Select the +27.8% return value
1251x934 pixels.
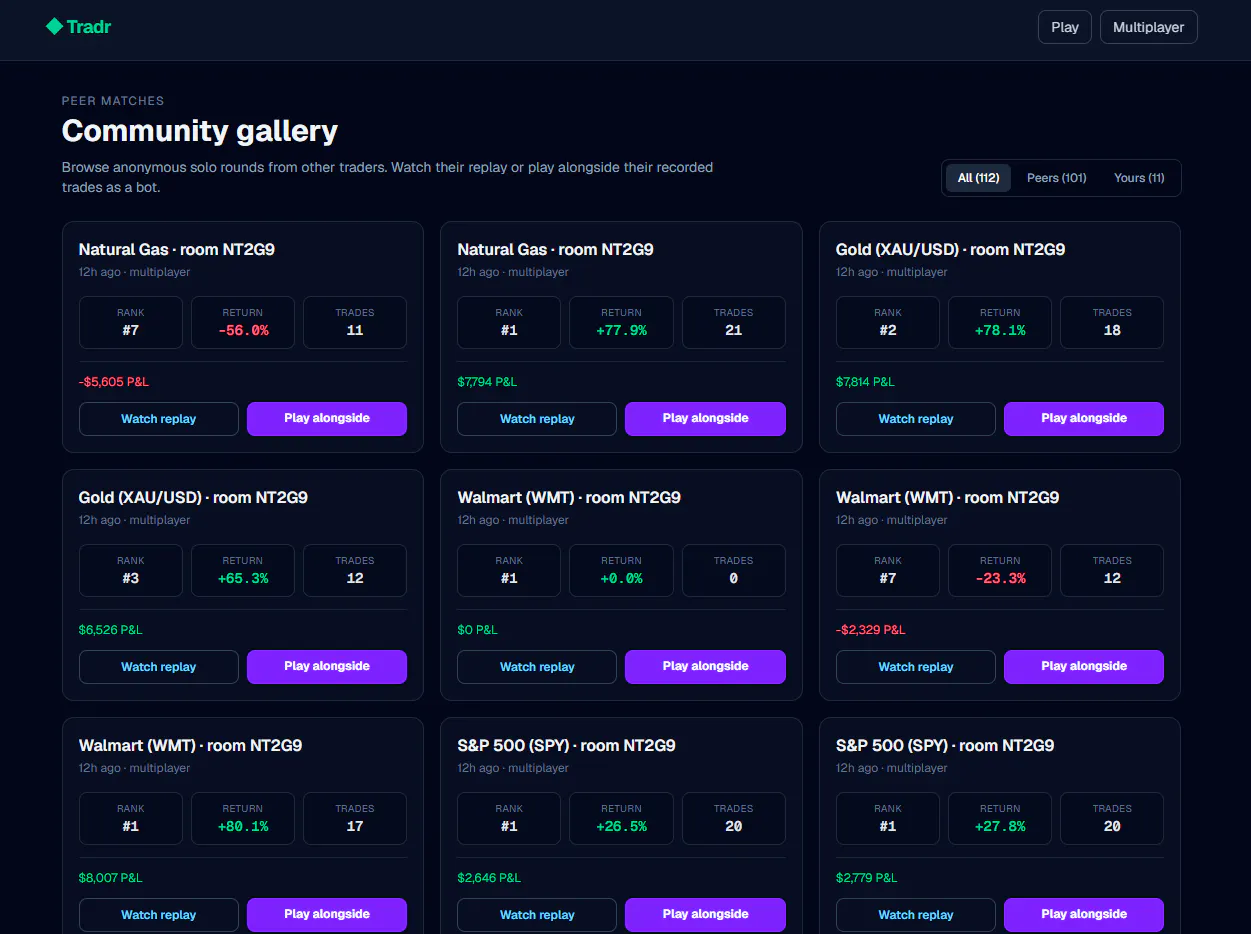1000,826
